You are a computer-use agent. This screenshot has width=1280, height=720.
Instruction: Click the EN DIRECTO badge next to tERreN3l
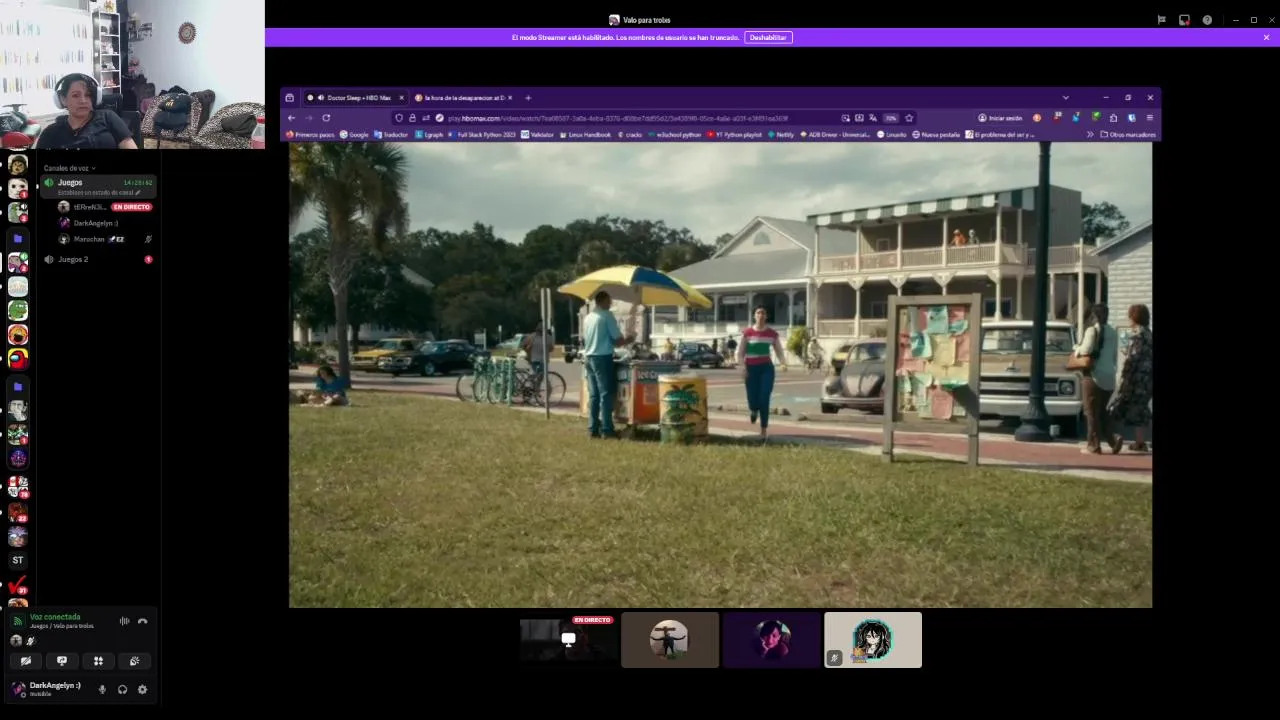[131, 207]
